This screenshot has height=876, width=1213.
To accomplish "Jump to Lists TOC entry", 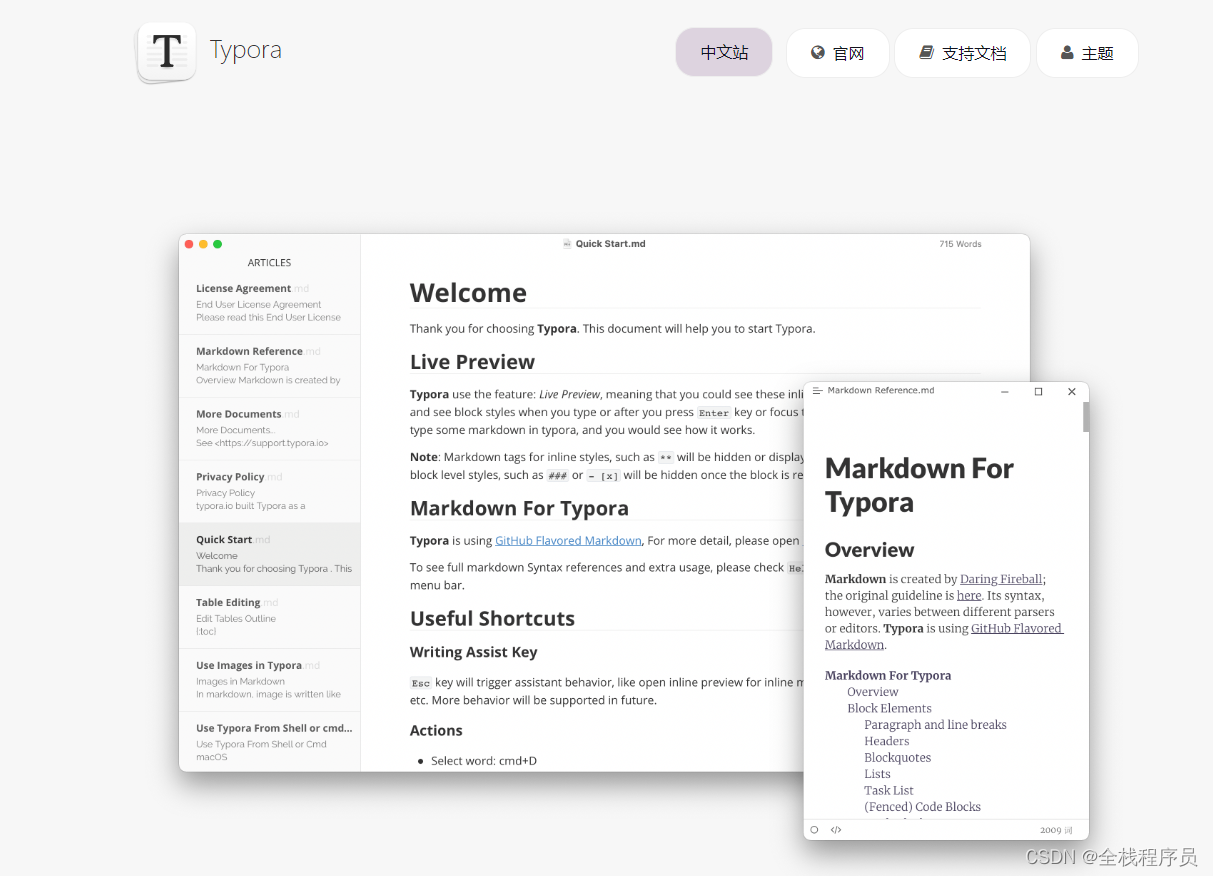I will coord(877,774).
